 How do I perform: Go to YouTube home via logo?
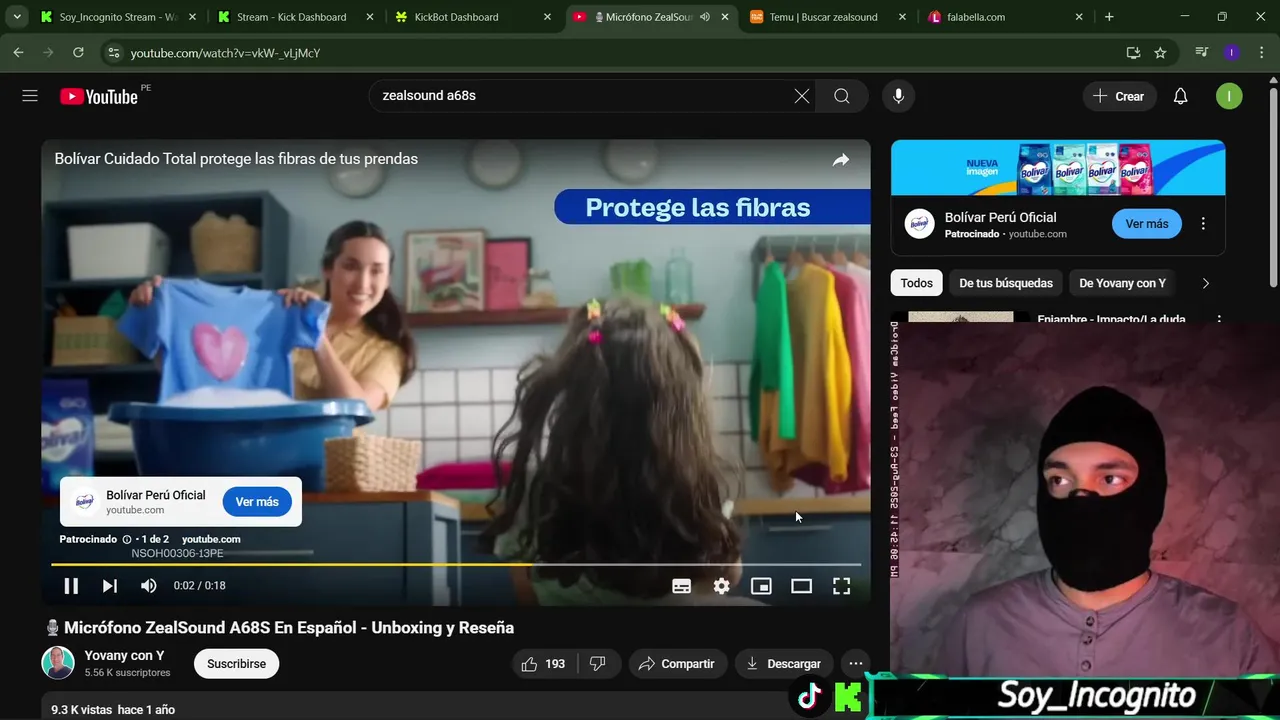pyautogui.click(x=99, y=96)
